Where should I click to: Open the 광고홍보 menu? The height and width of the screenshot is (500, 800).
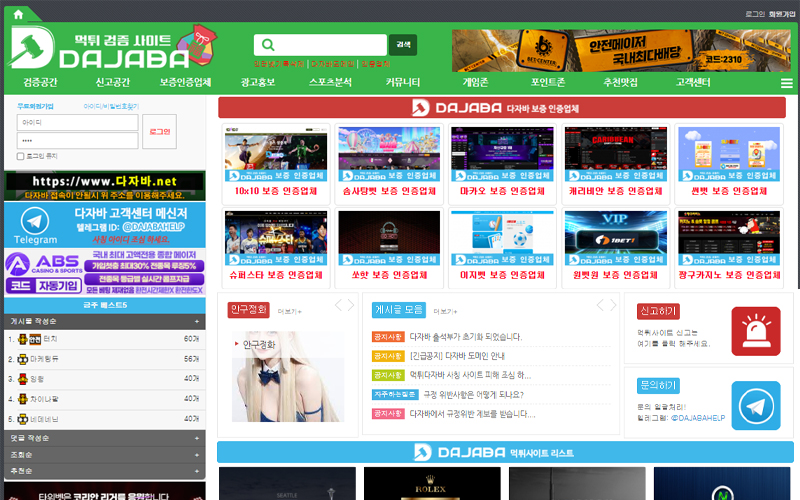tap(258, 82)
